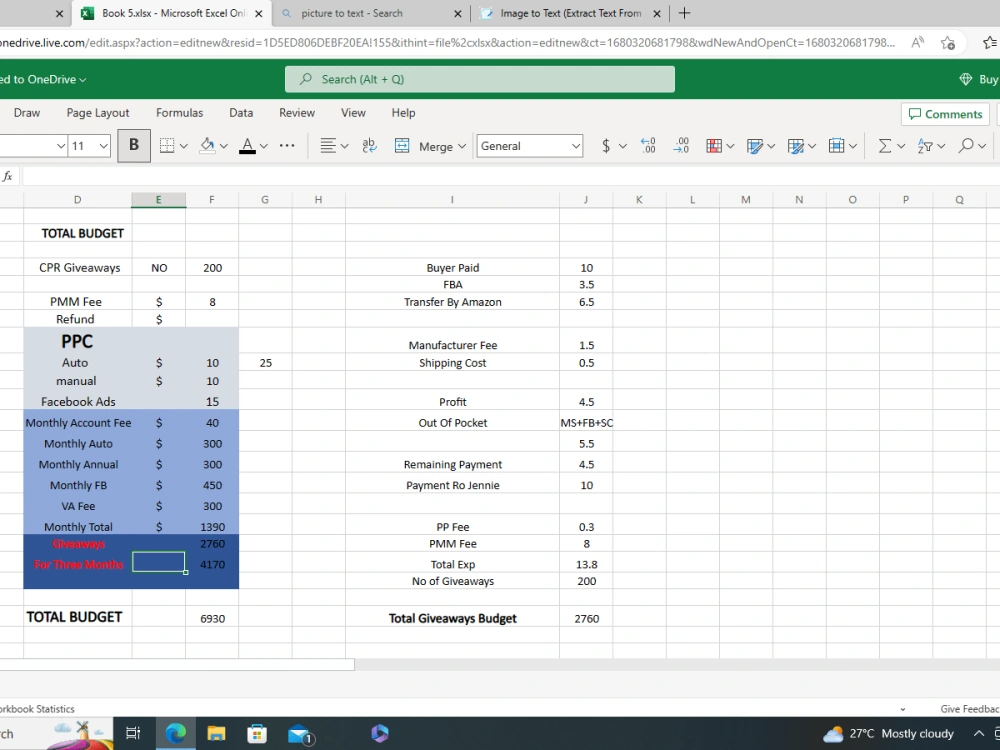Click Decrease Decimal icon
1000x750 pixels.
[x=648, y=146]
